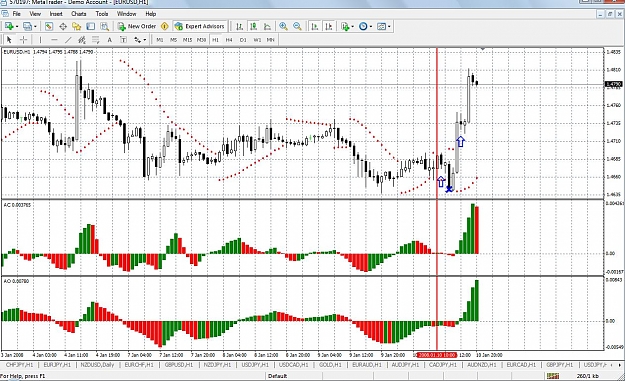Expand the Profiles dropdown arrow

click(x=35, y=27)
